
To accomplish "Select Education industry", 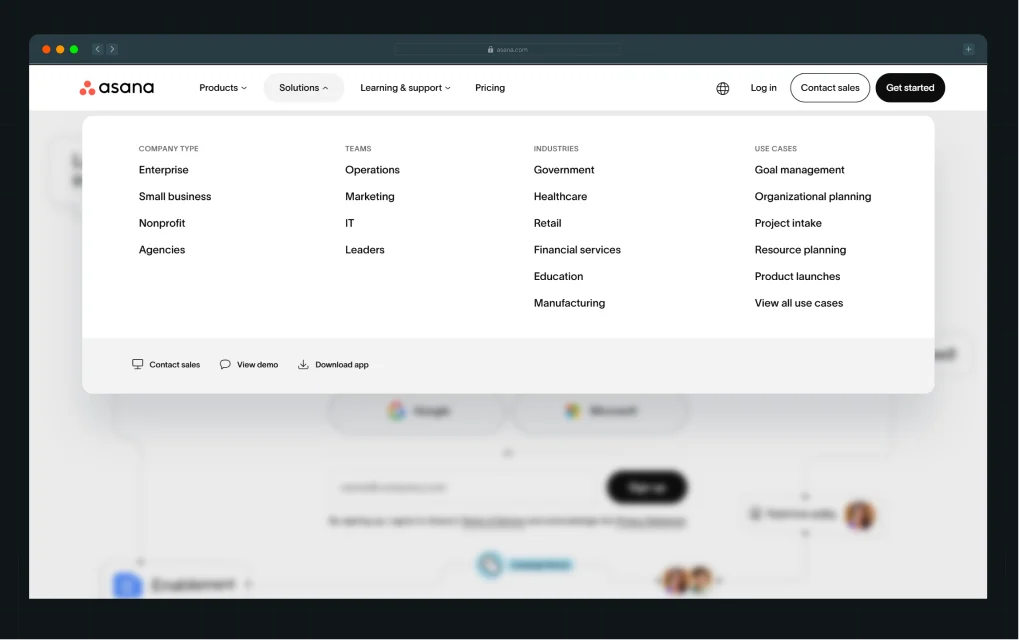I will pos(558,276).
